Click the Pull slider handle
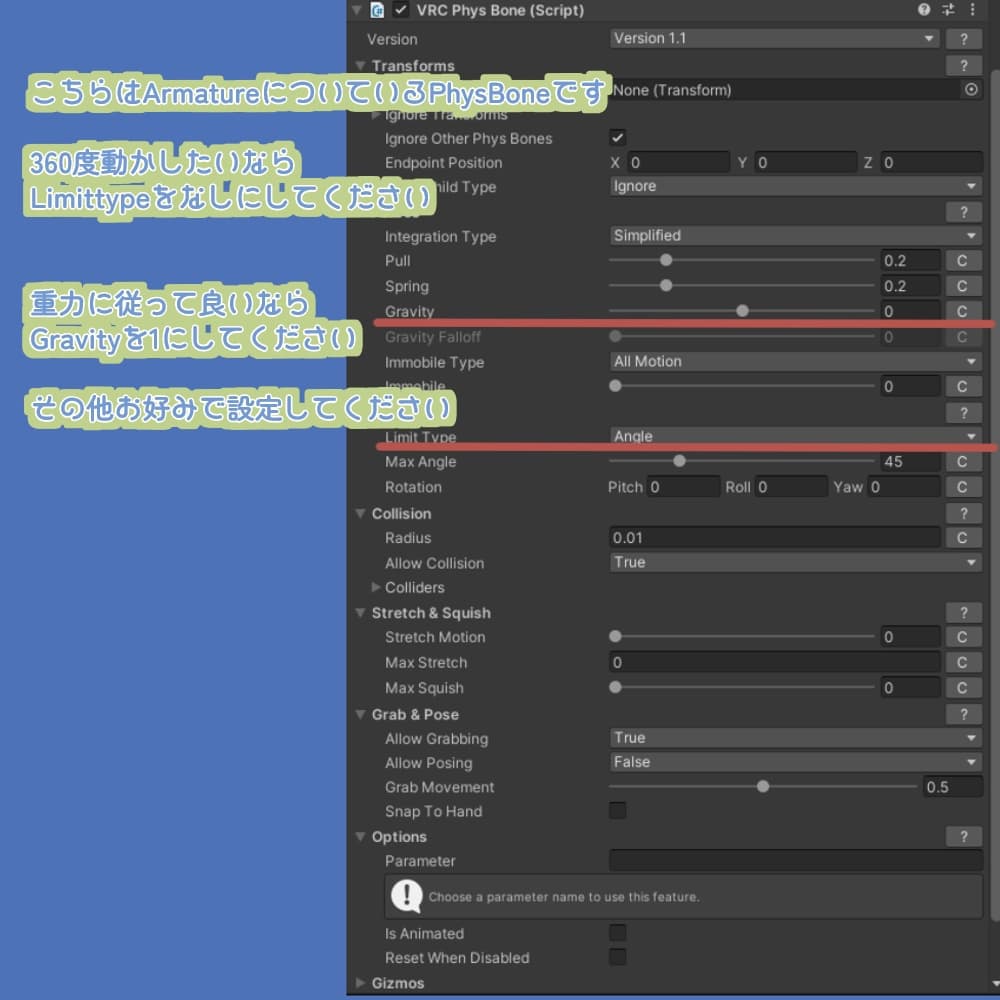This screenshot has width=1000, height=1000. click(666, 260)
